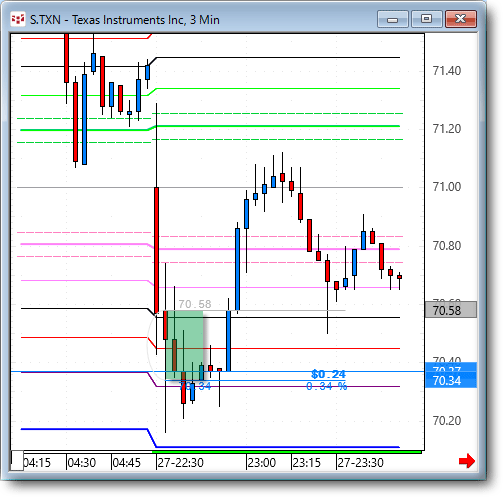Click the $0.24 measurement label

[x=328, y=374]
